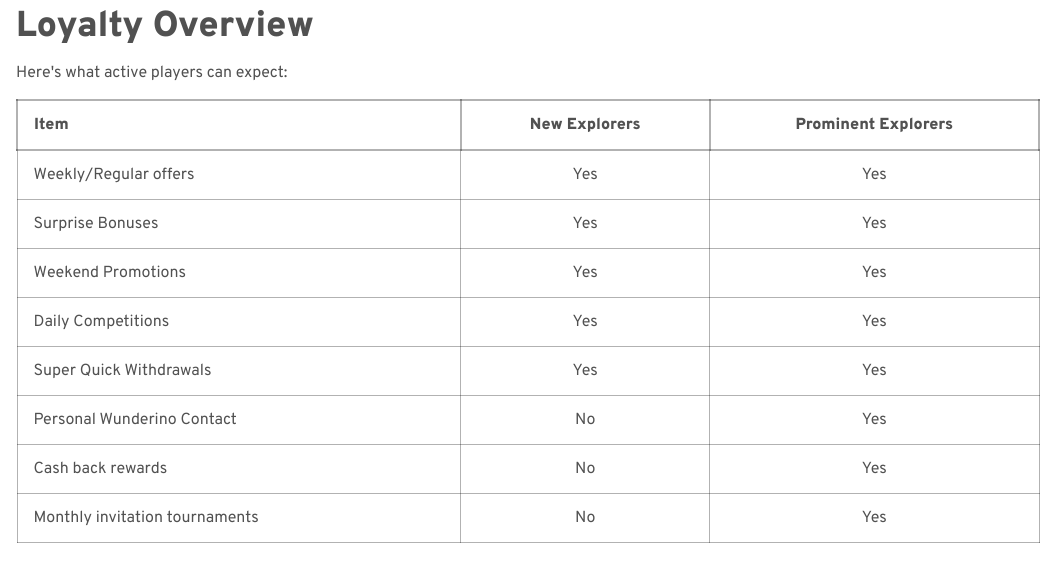Select the Weekend Promotions row label
This screenshot has width=1061, height=561.
[110, 272]
